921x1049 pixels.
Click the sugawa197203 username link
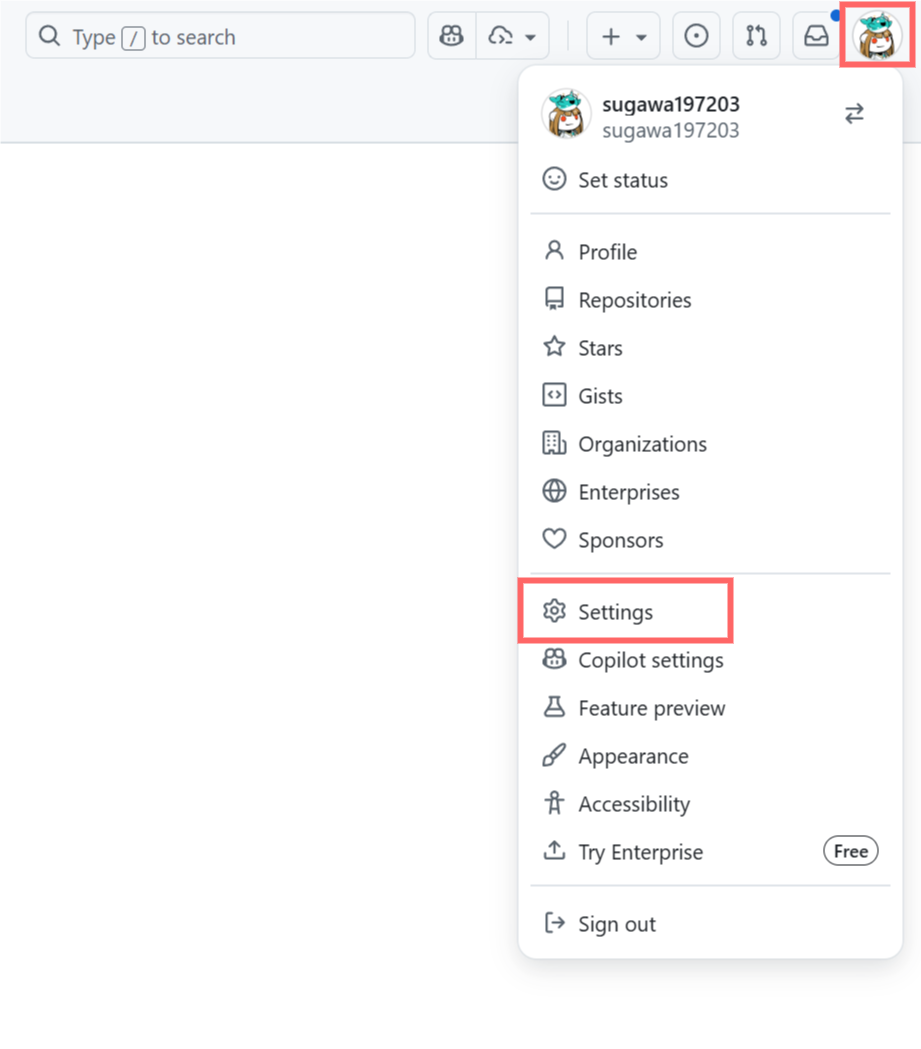click(670, 104)
